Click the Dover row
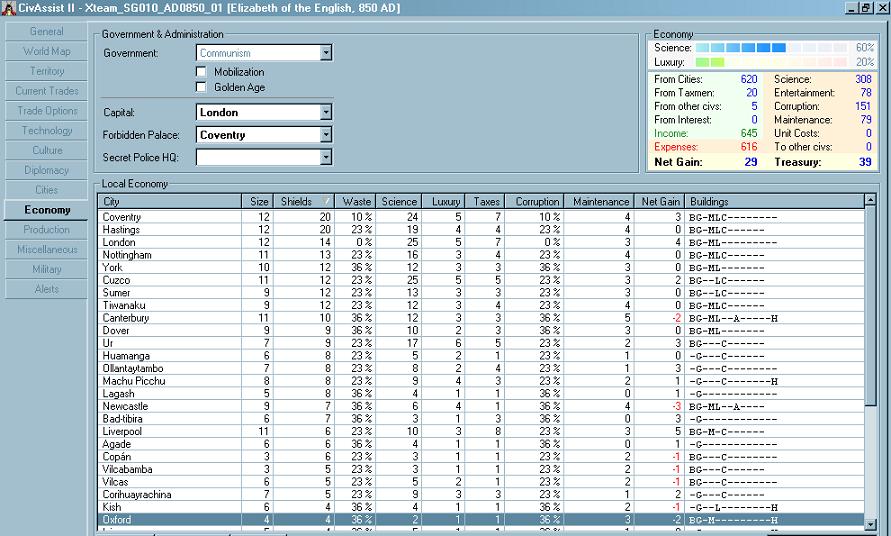 (x=481, y=330)
